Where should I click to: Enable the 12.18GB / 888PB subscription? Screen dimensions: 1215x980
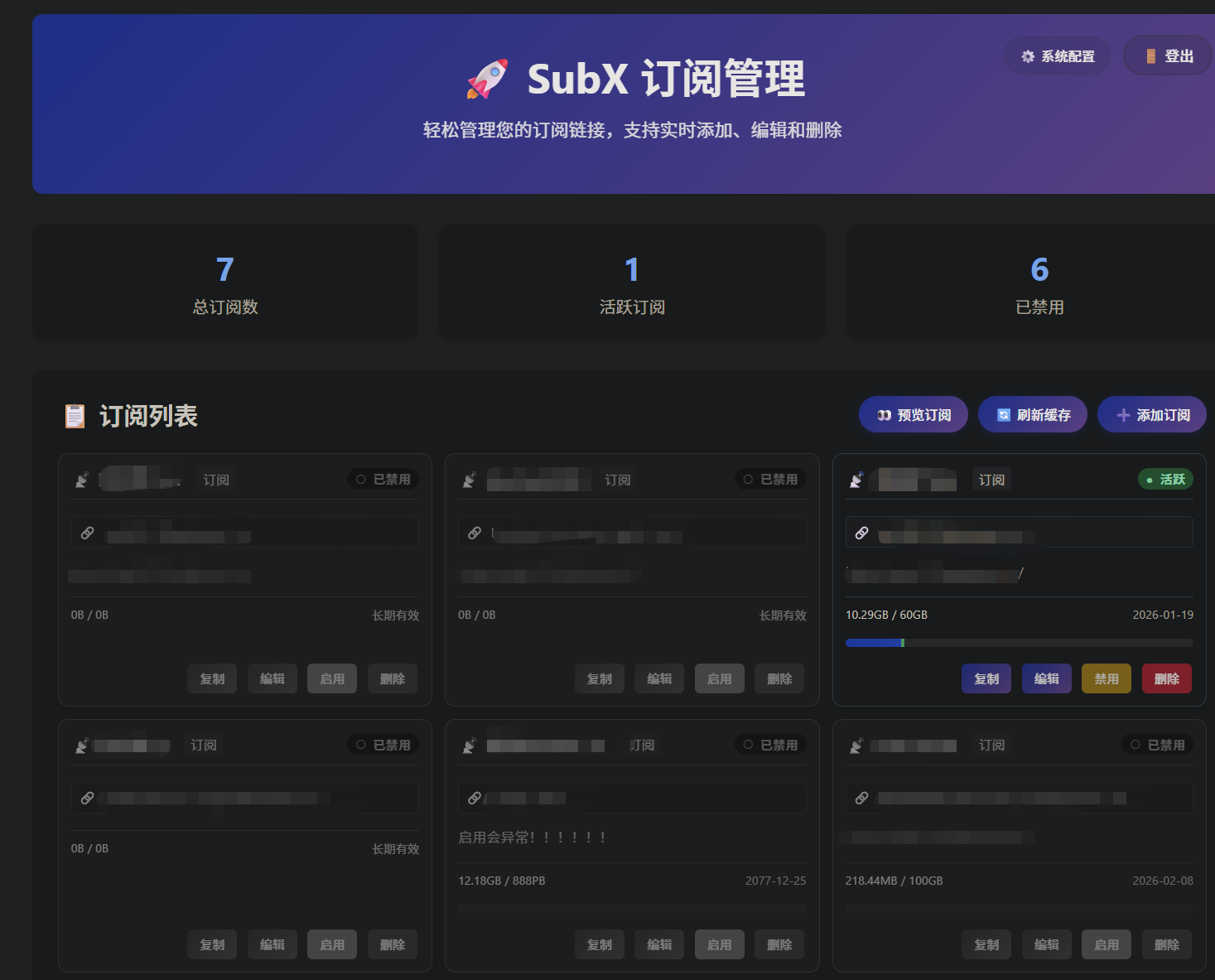(720, 944)
